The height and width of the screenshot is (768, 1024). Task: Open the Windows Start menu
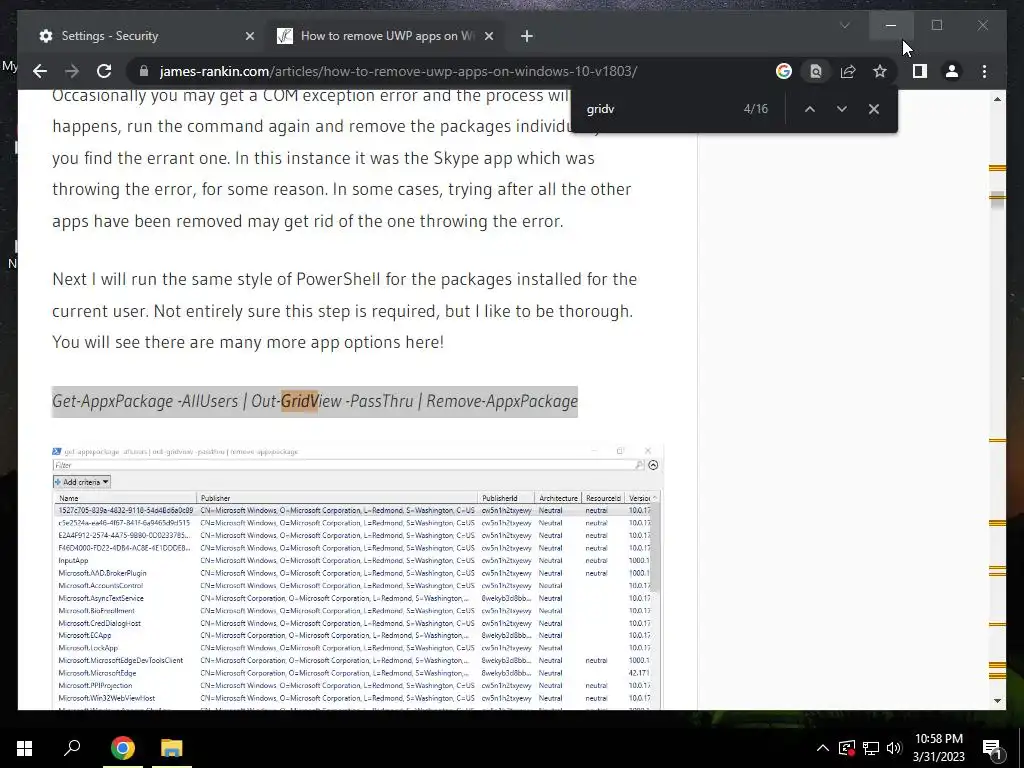[24, 748]
